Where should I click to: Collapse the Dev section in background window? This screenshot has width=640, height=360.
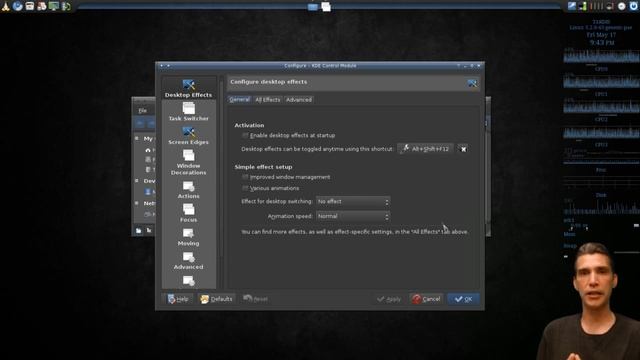click(137, 180)
